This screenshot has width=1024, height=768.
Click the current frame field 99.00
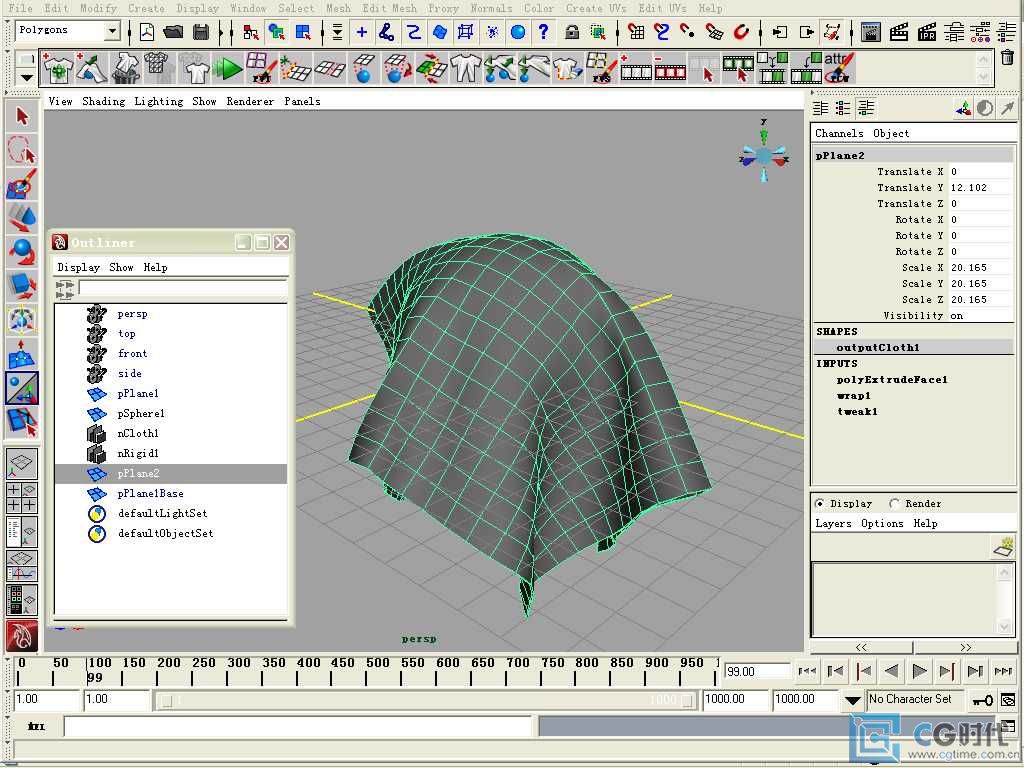tap(756, 671)
